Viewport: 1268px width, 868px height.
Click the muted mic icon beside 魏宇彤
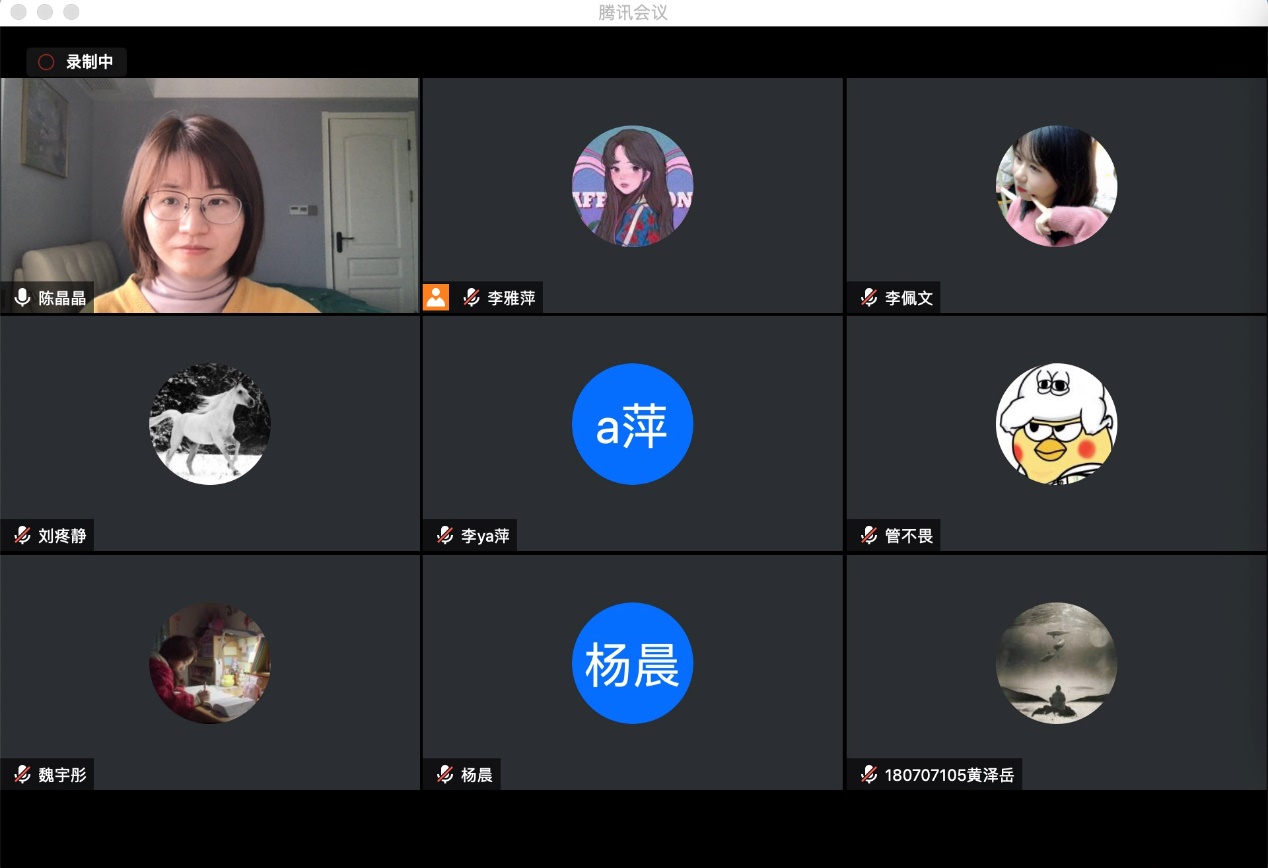[23, 774]
